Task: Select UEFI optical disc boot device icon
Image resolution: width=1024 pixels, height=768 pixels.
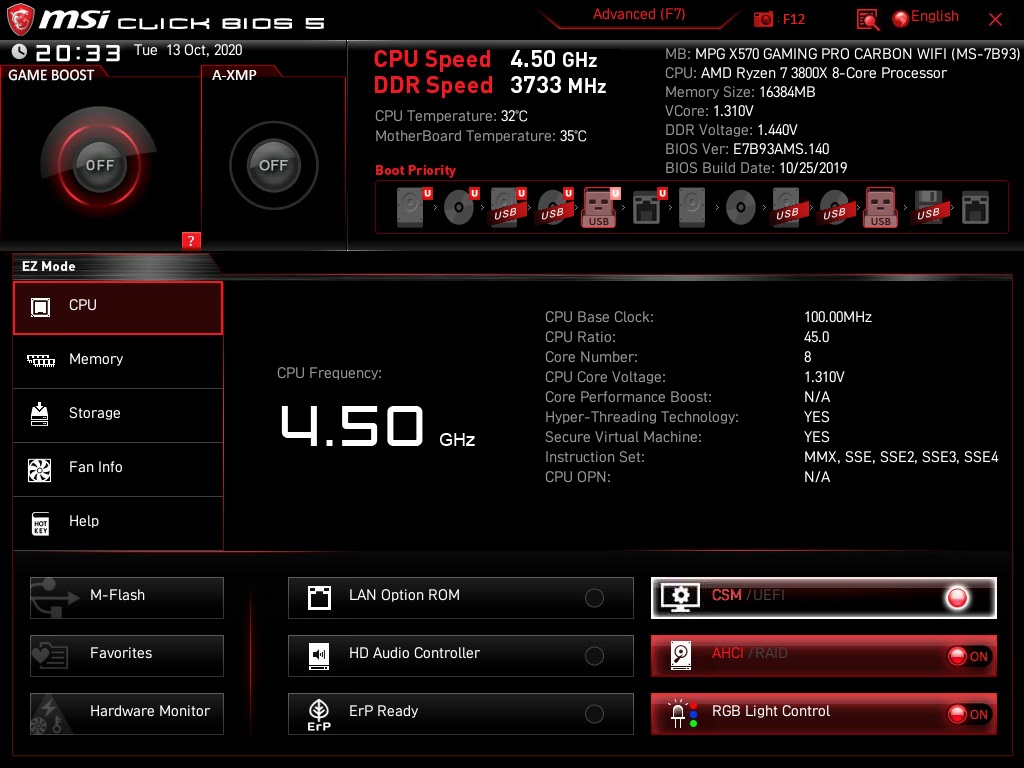Action: coord(460,207)
